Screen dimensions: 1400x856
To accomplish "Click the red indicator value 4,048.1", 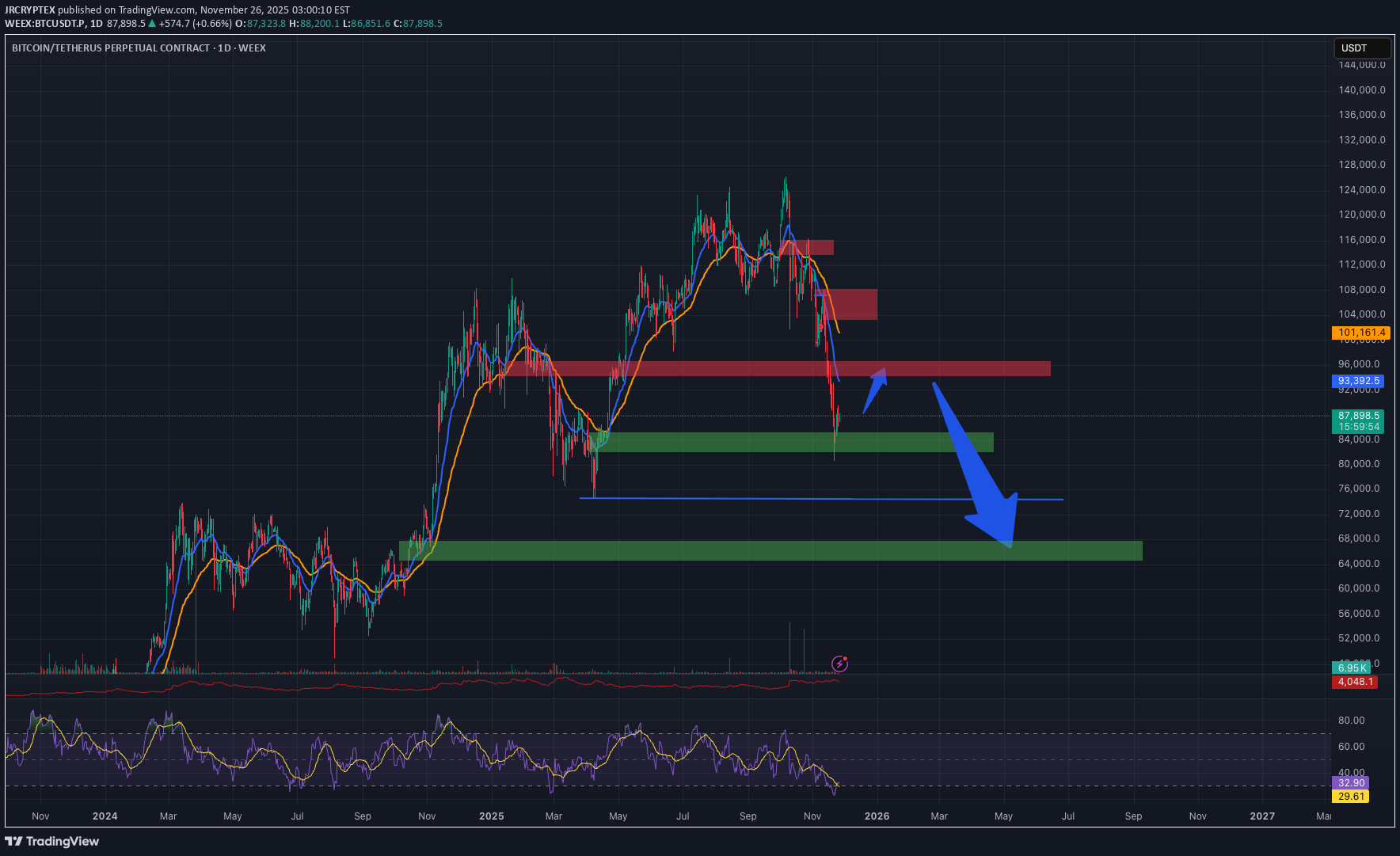I will [1356, 682].
